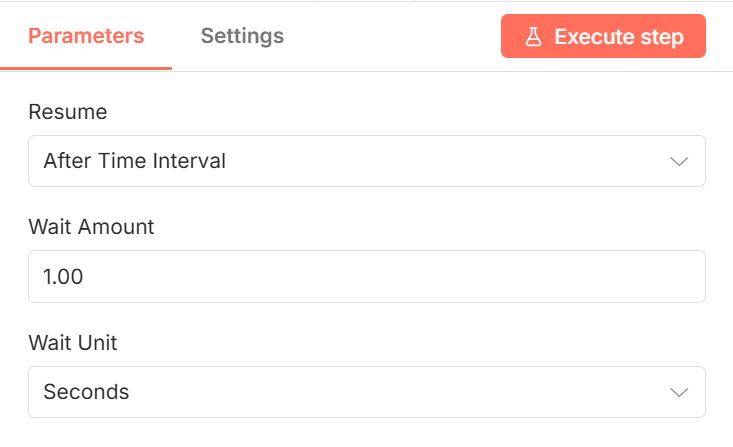Click the Wait Unit field label
733x447 pixels.
[73, 343]
